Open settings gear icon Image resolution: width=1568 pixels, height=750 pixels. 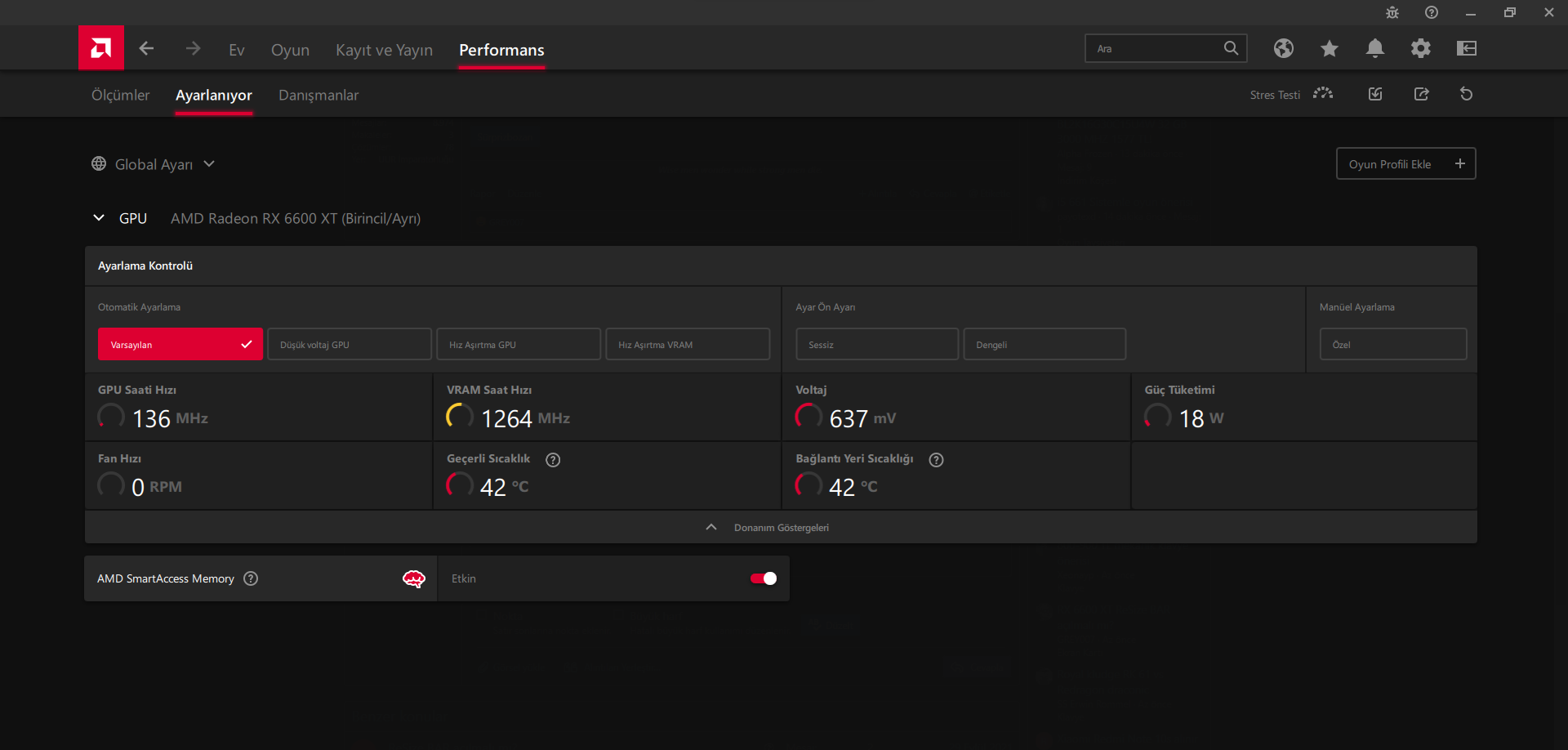(1421, 48)
